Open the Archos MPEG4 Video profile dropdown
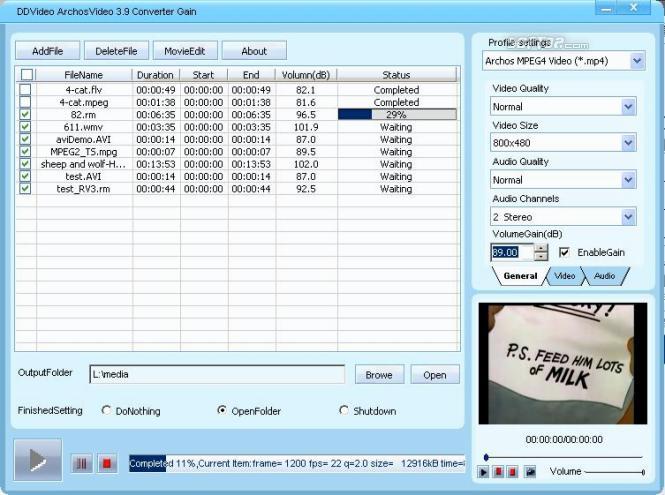 637,61
